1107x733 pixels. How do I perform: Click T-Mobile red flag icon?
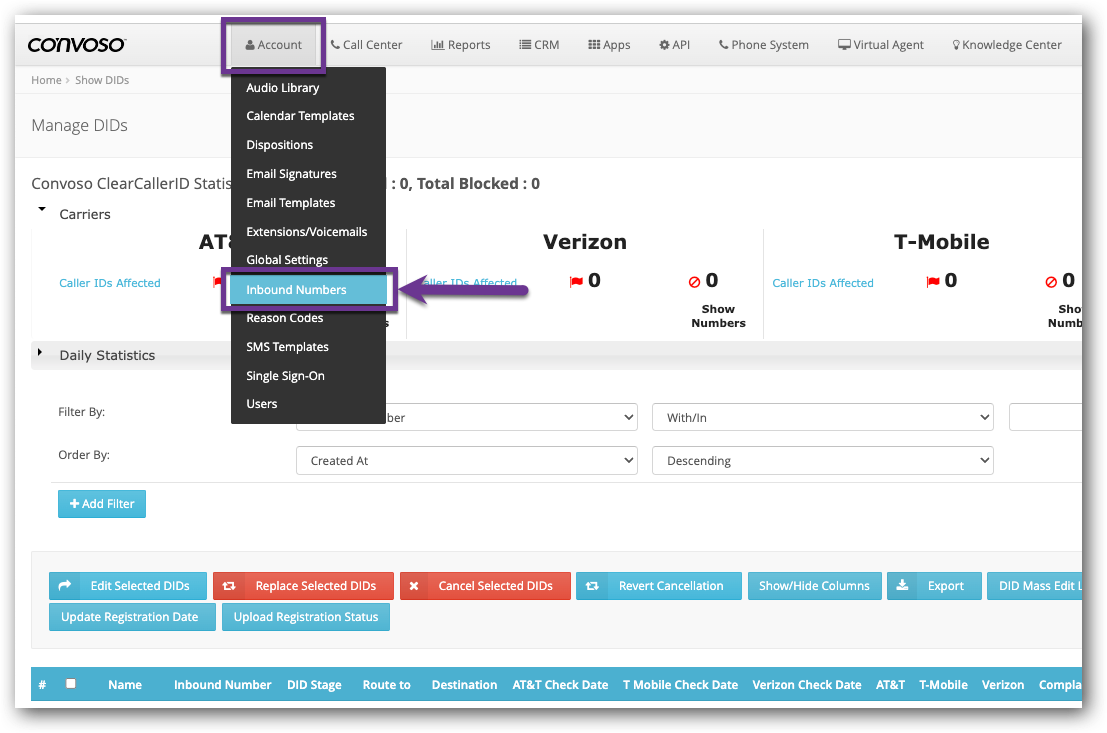click(933, 282)
